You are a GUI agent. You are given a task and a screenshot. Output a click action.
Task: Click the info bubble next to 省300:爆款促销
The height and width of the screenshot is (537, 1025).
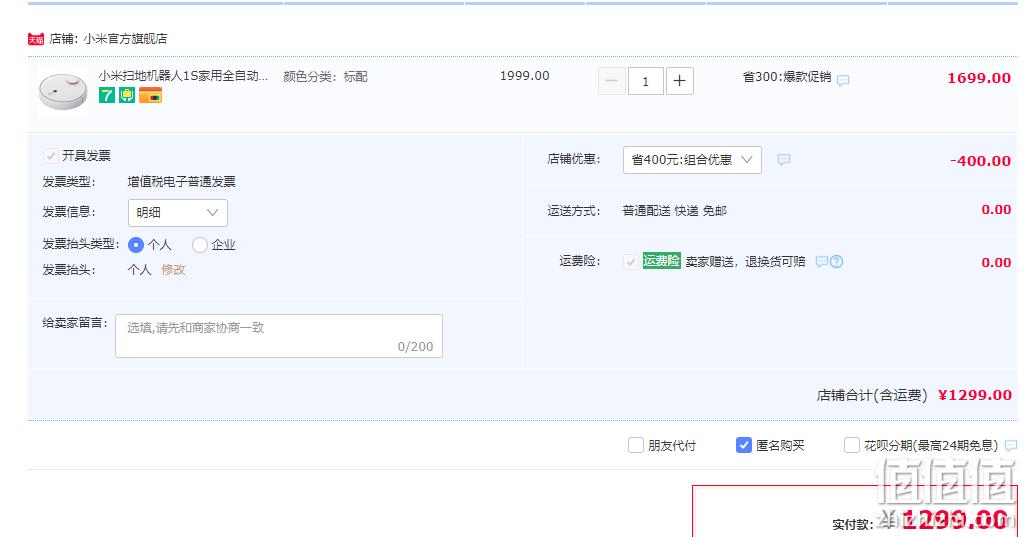point(843,80)
